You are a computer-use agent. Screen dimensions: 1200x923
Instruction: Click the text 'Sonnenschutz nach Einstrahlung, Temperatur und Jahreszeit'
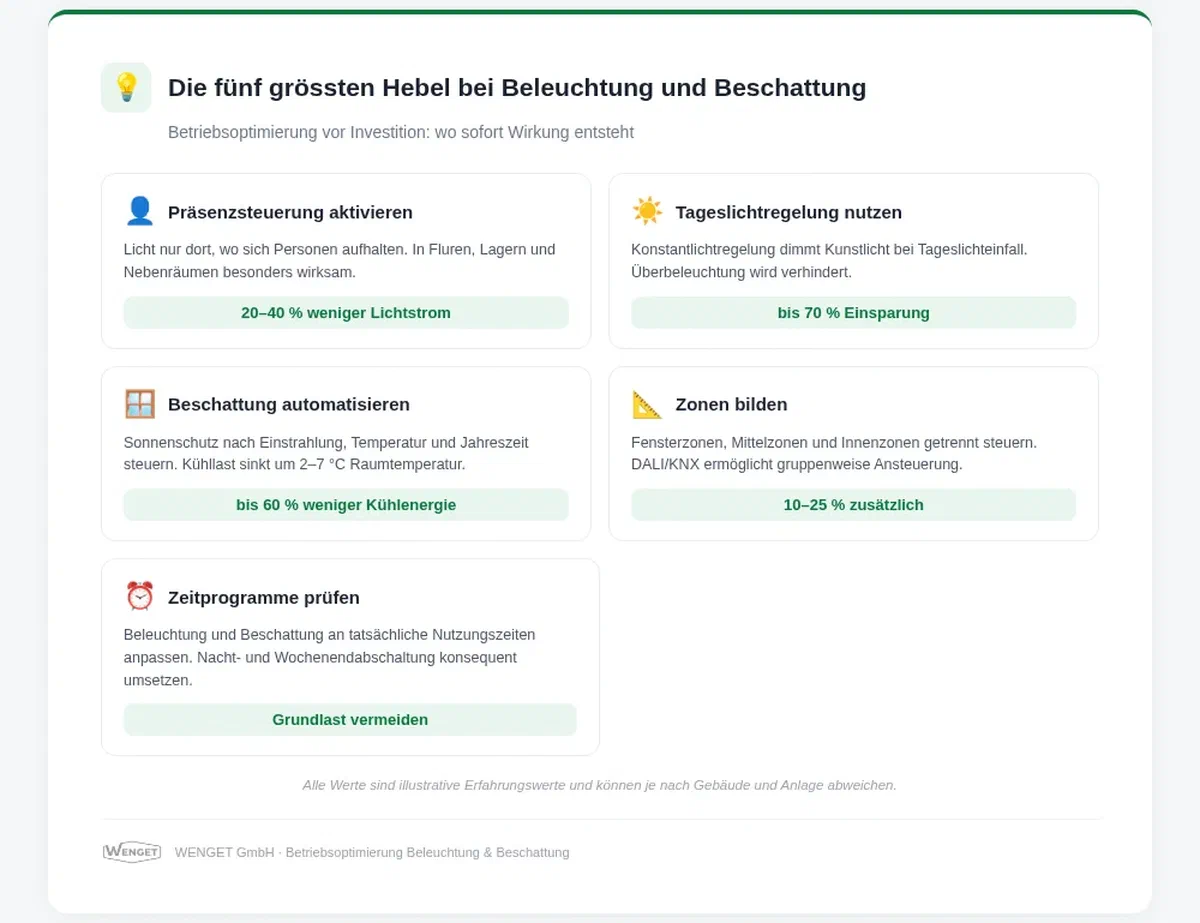coord(326,442)
